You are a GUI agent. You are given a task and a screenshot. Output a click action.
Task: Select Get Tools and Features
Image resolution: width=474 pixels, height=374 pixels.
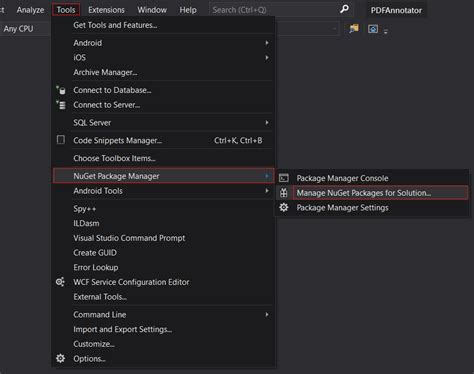163,25
